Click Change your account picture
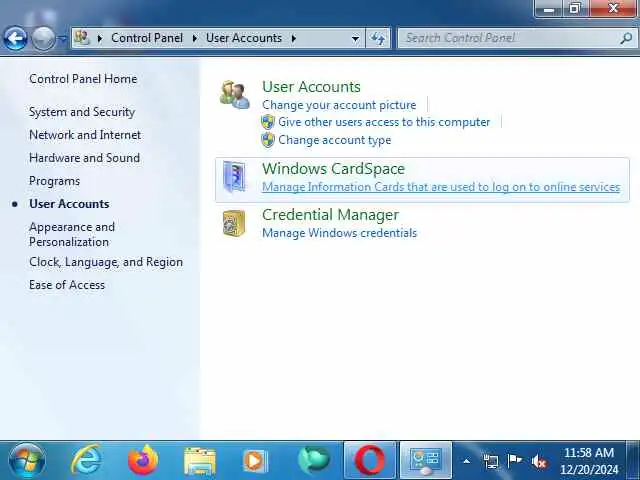This screenshot has width=640, height=480. (339, 105)
